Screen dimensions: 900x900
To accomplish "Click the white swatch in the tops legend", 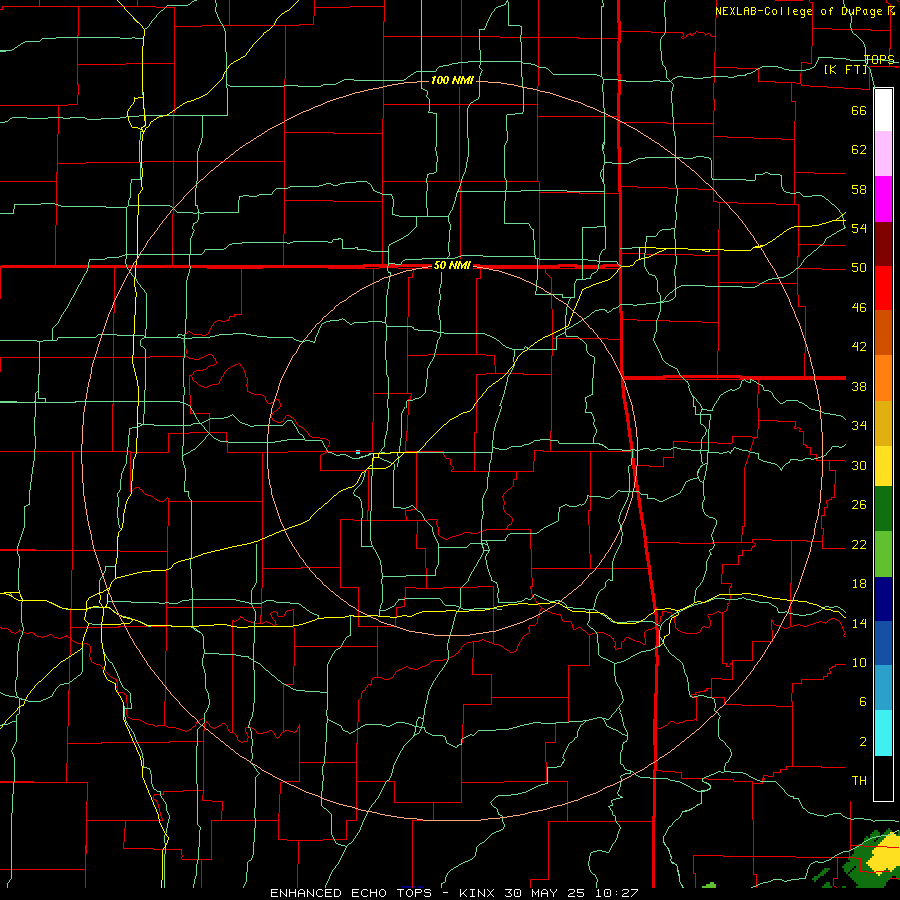I will pos(883,110).
